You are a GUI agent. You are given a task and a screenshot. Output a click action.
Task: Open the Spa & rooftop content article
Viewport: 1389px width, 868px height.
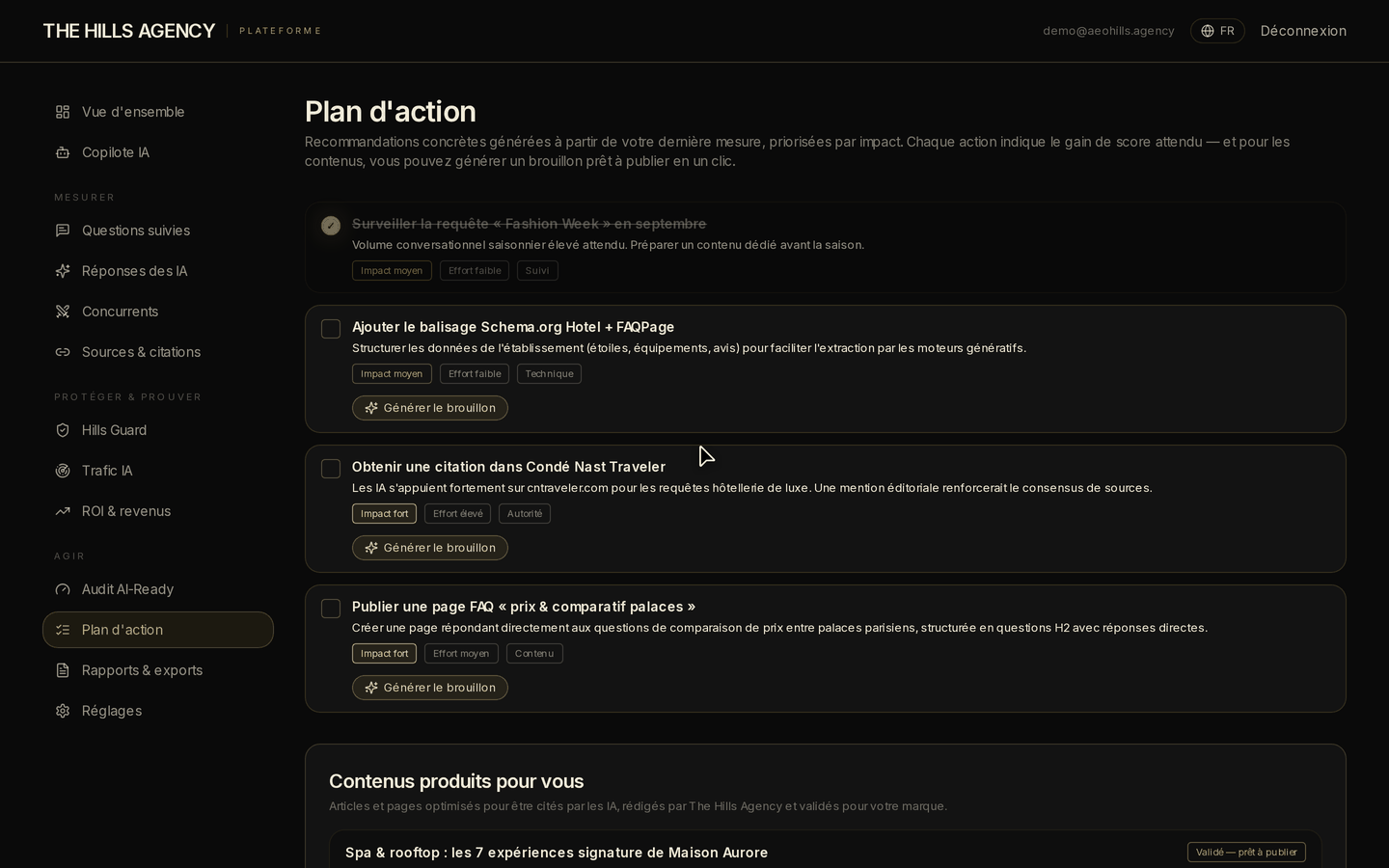point(557,853)
